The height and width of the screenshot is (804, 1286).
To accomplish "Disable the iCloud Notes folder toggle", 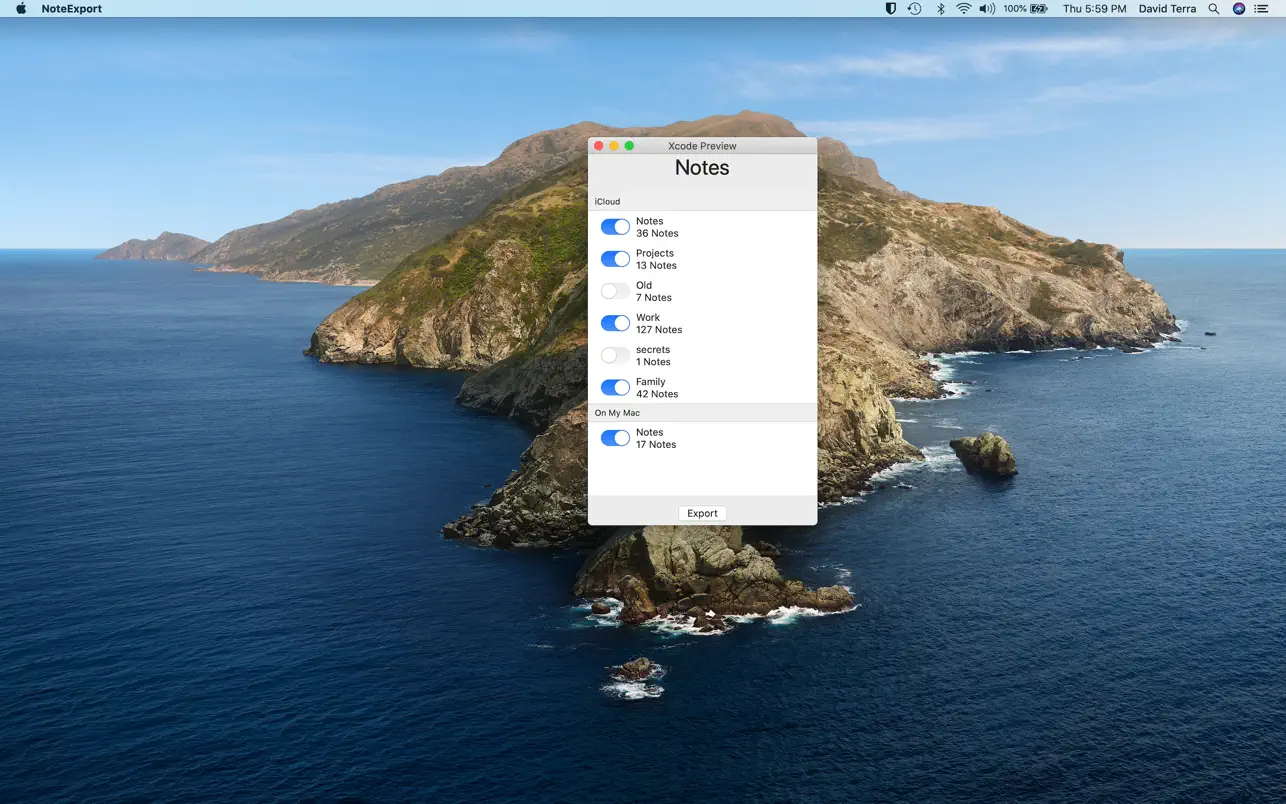I will tap(614, 226).
